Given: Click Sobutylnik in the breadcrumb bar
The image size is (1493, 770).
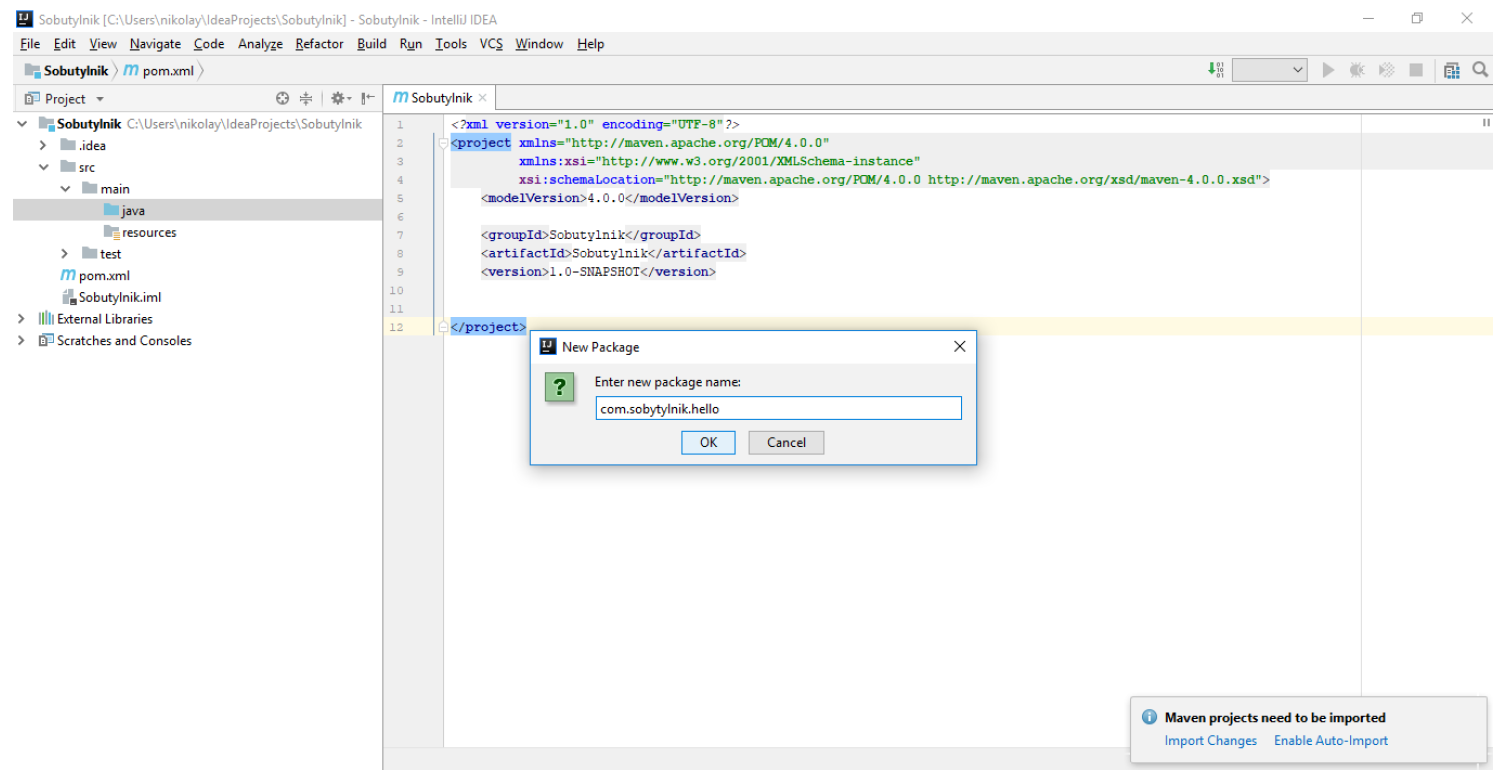Looking at the screenshot, I should click(76, 71).
